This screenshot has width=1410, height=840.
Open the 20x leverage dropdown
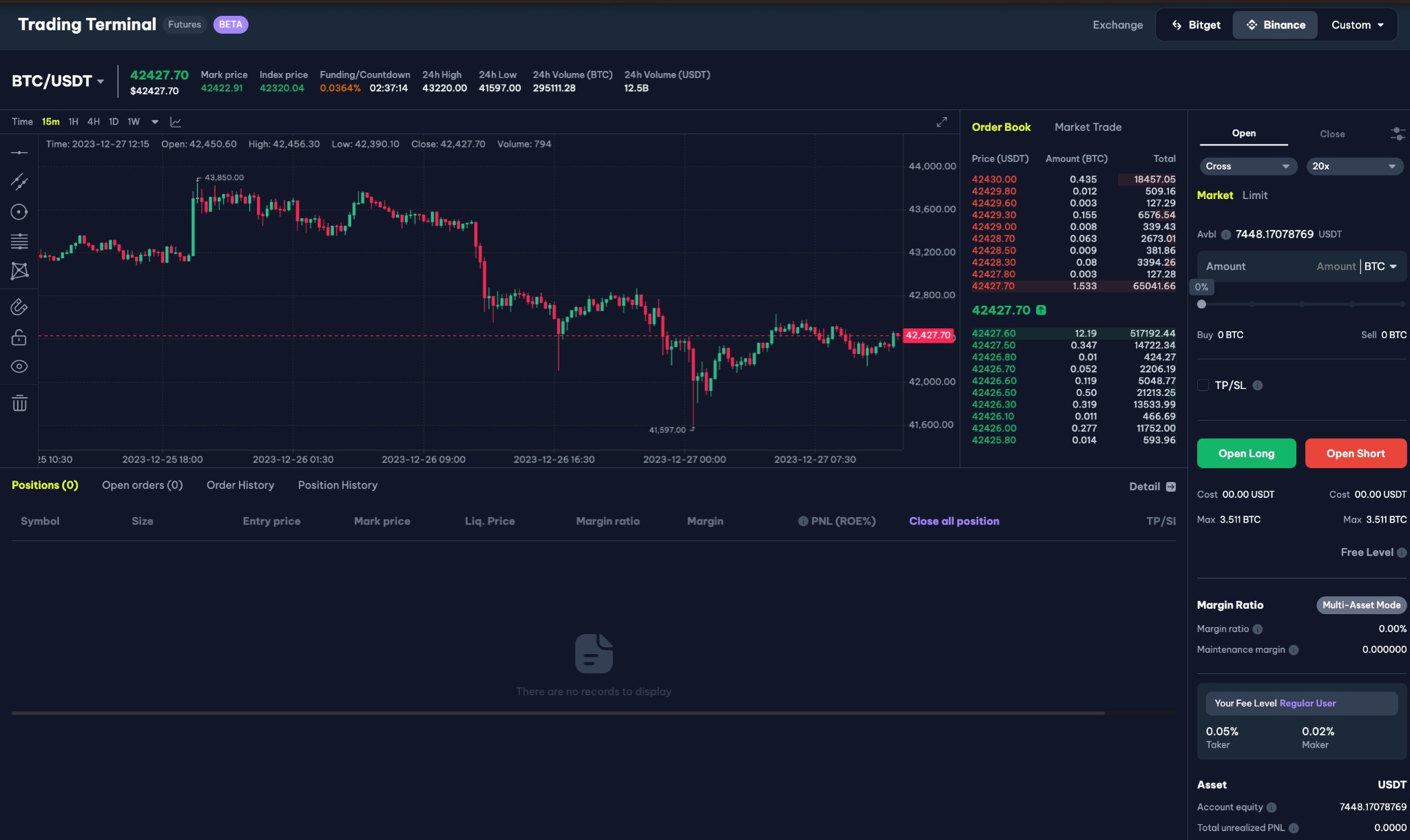(1354, 166)
